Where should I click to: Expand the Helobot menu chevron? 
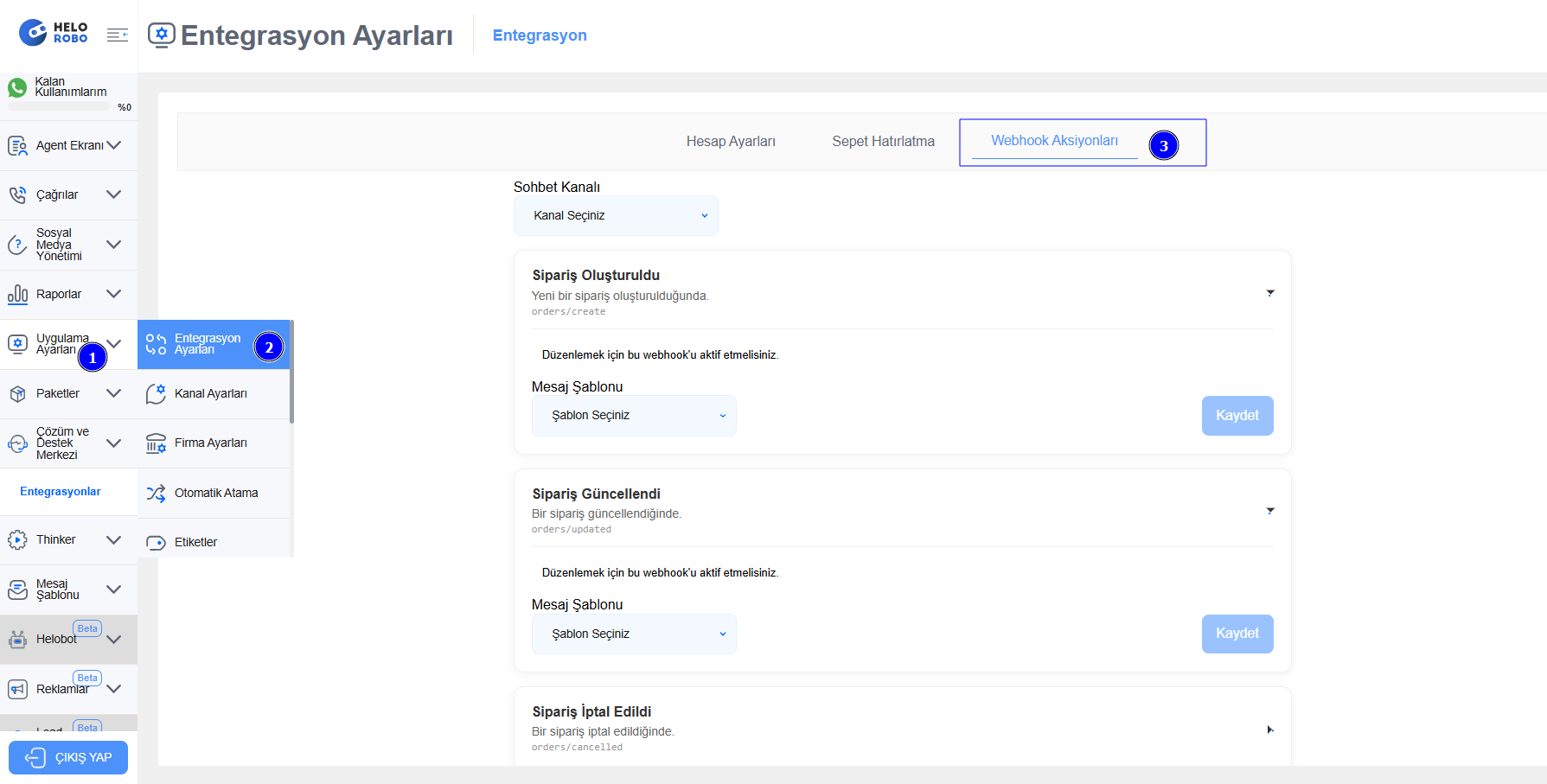(113, 640)
